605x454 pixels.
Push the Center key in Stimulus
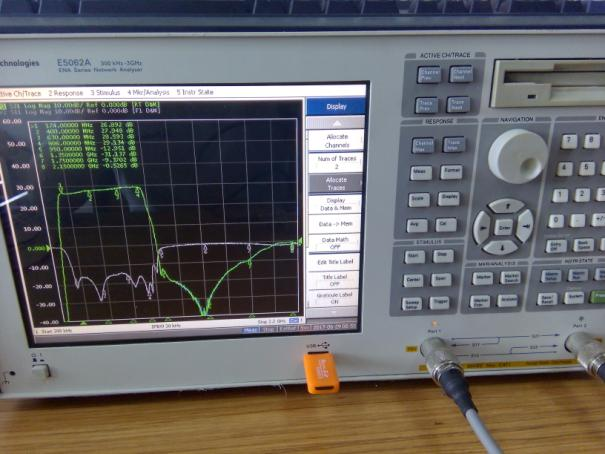pos(413,280)
